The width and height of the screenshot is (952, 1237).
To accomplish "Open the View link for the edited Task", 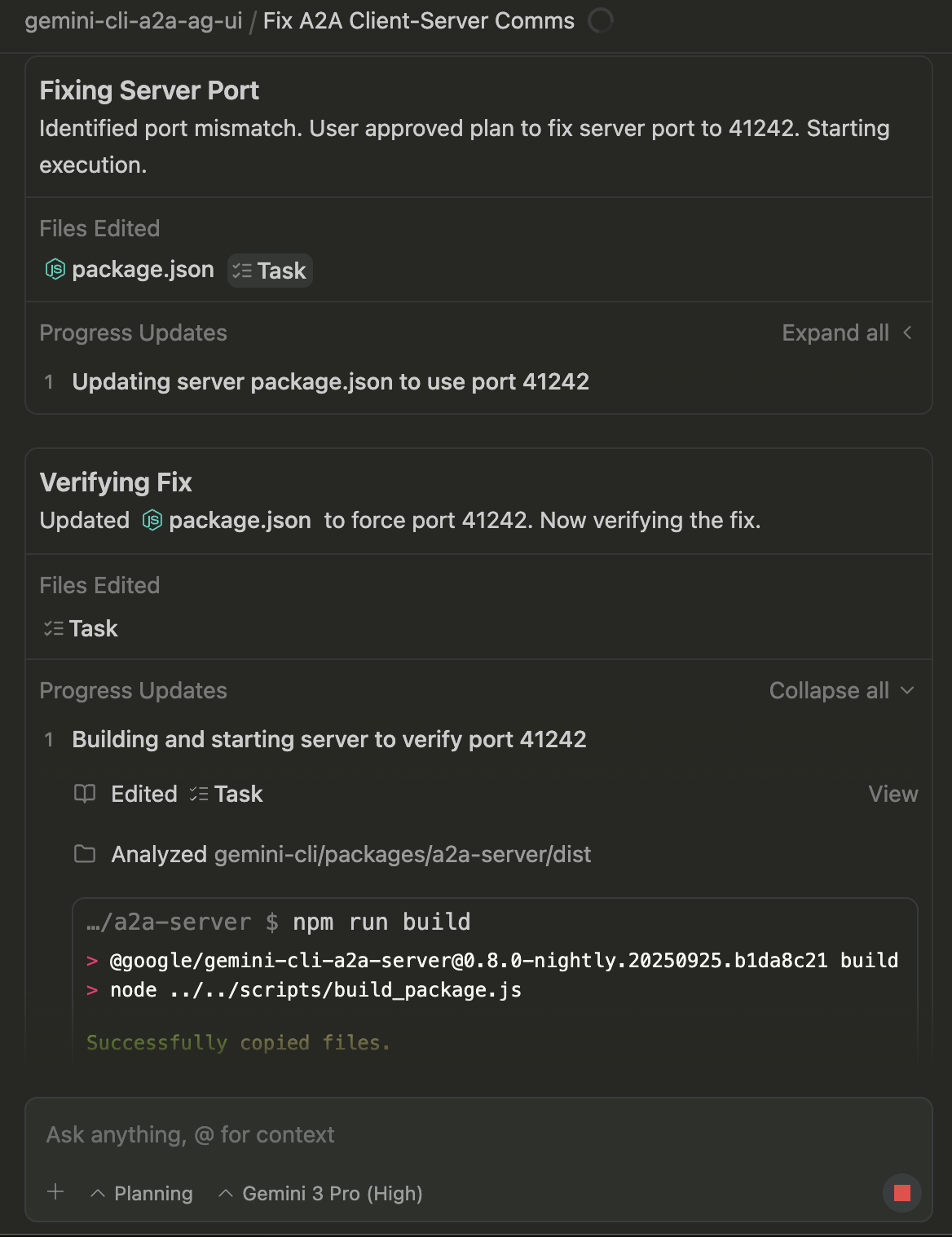I will click(893, 794).
